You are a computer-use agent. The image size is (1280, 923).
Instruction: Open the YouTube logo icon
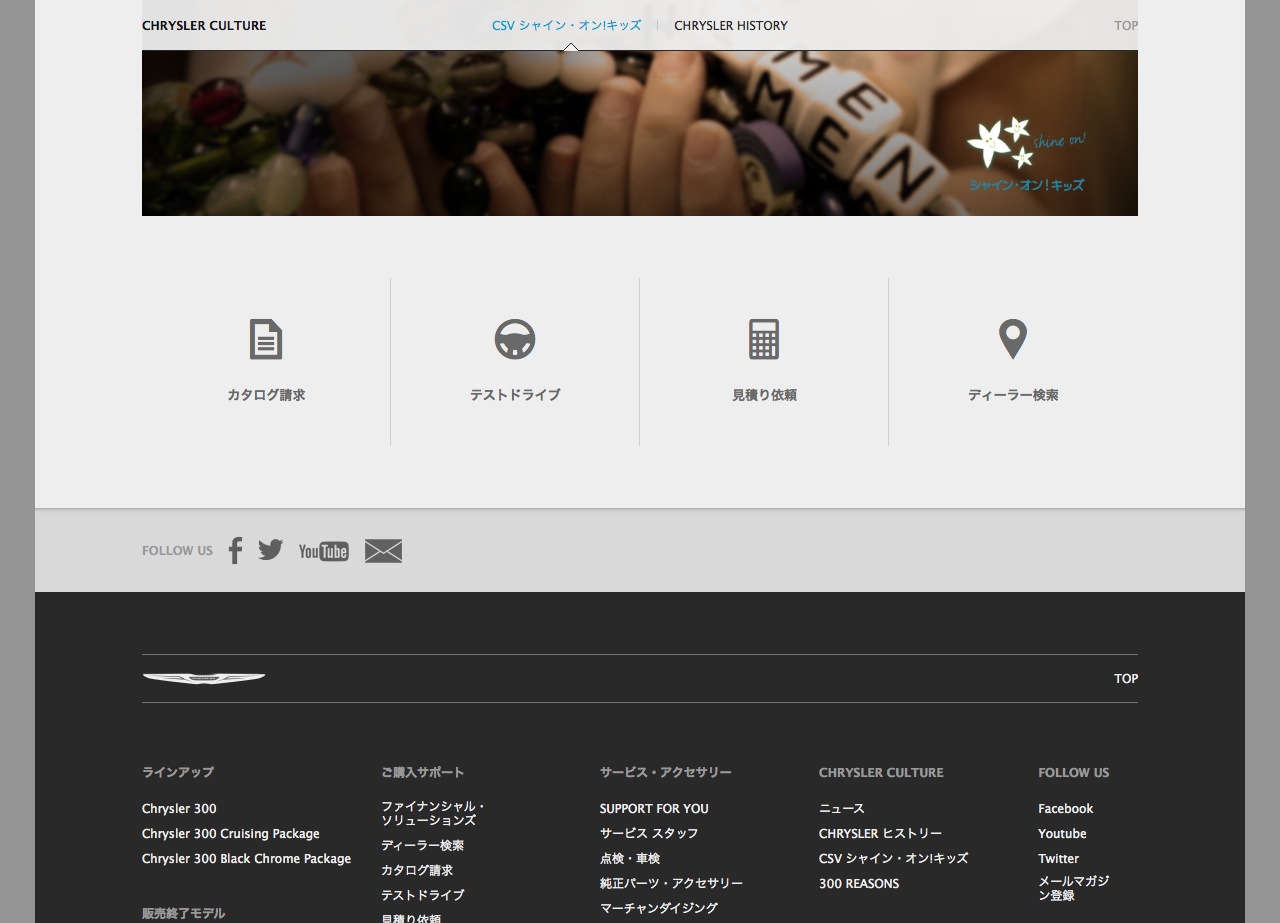(x=323, y=551)
